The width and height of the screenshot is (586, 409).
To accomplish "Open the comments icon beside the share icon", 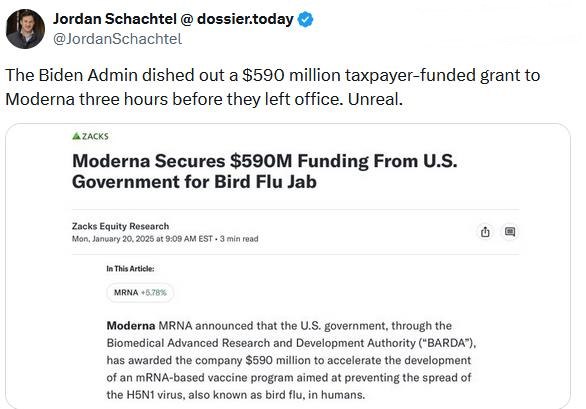I will point(510,232).
